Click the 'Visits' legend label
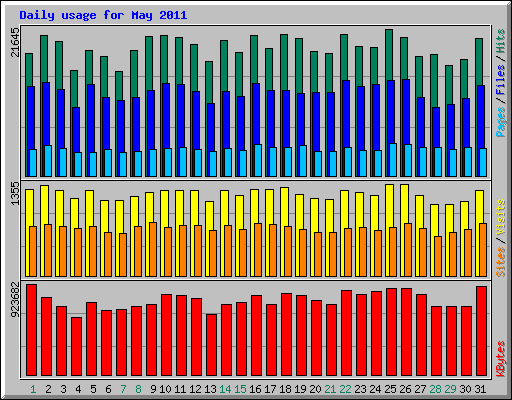Screen dimensions: 512x400 coord(501,217)
